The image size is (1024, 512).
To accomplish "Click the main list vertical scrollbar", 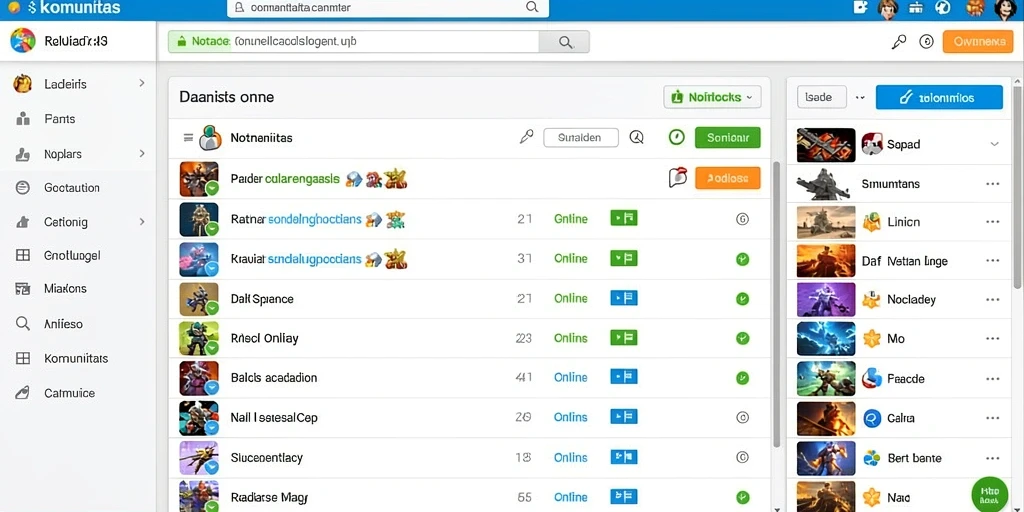I will (x=776, y=304).
